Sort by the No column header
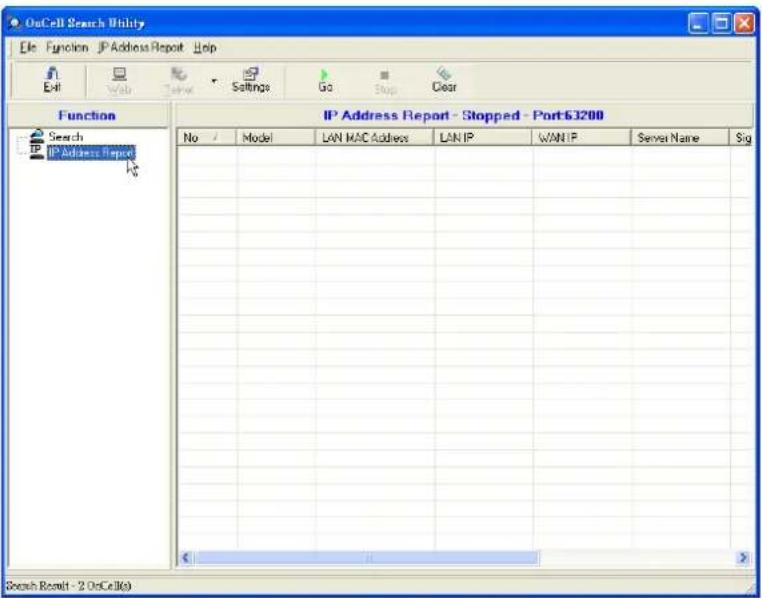 pos(206,137)
